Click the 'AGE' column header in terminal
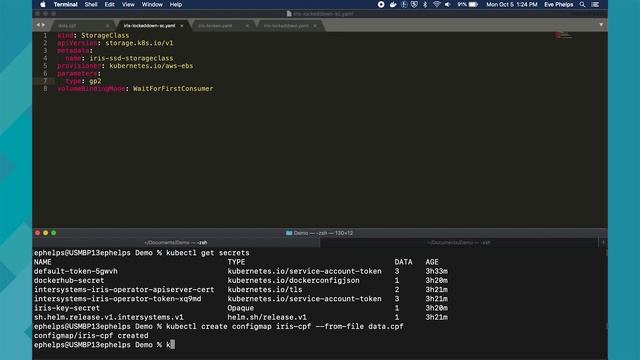640x360 pixels. coord(432,262)
